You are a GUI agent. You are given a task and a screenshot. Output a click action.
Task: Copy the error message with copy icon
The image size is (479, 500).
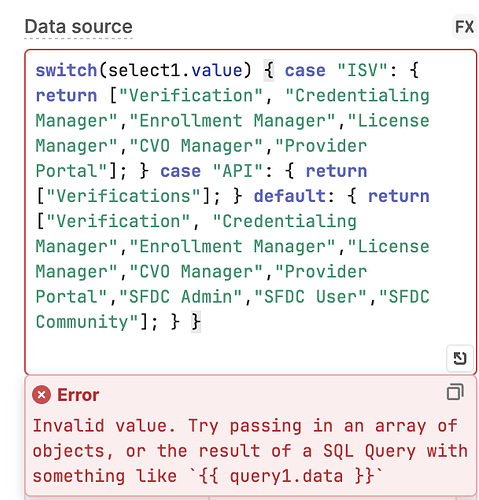455,392
